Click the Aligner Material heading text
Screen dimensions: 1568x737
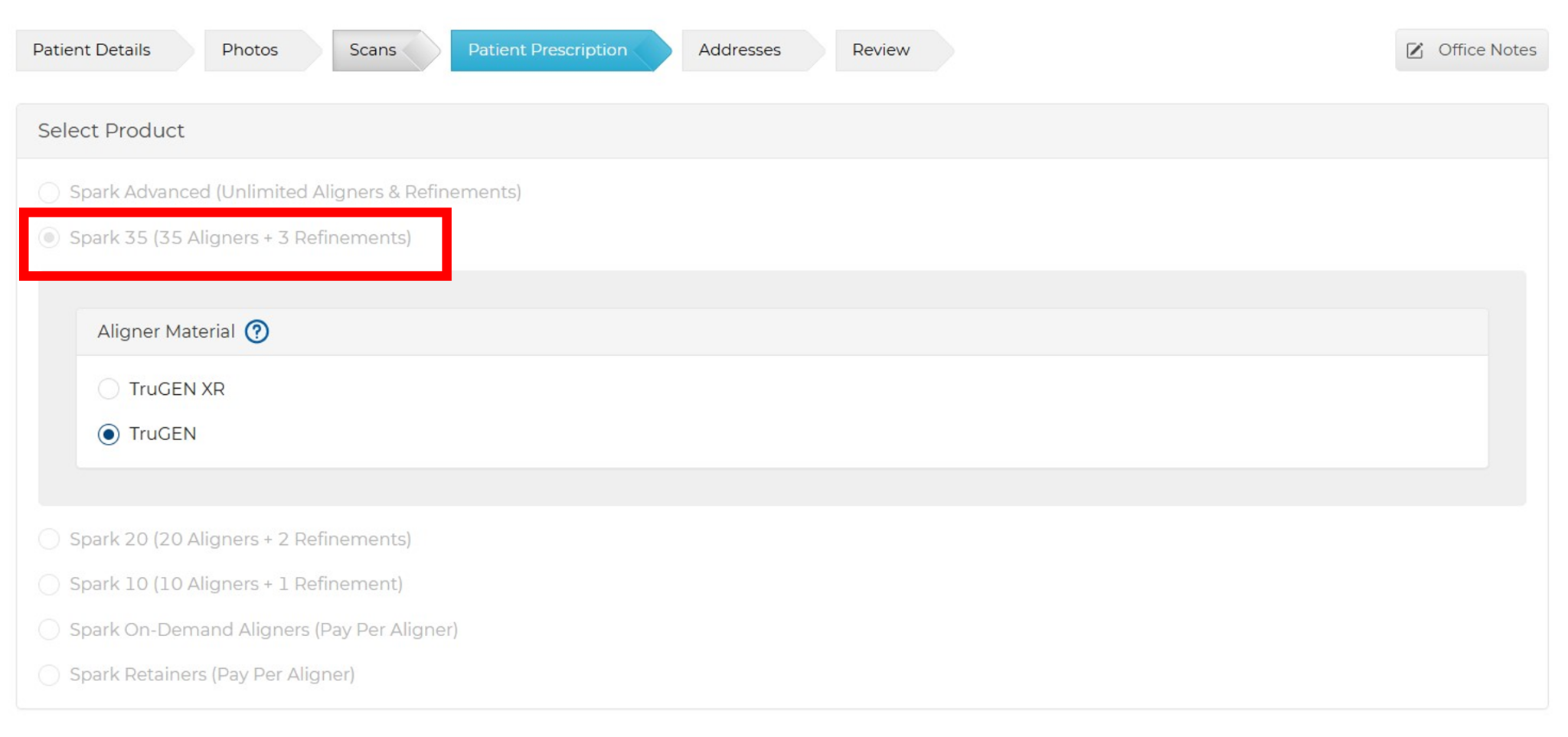click(166, 331)
